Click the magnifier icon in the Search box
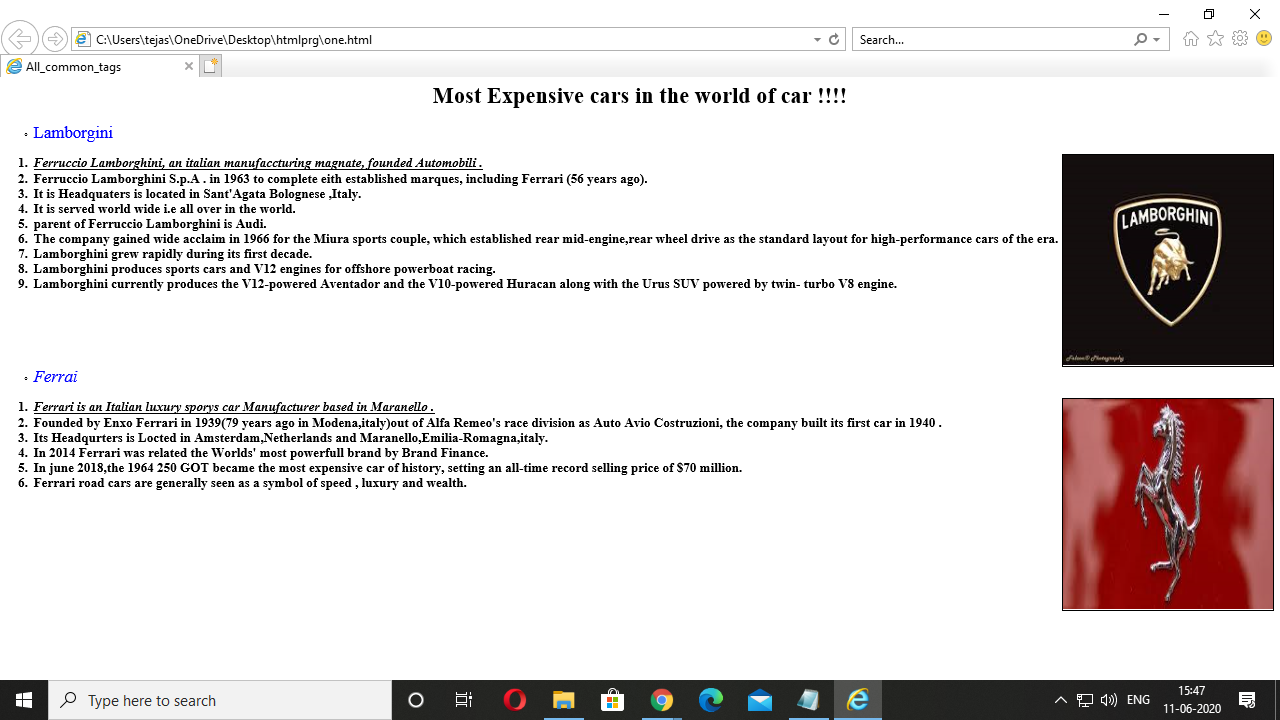The height and width of the screenshot is (720, 1280). point(1140,40)
